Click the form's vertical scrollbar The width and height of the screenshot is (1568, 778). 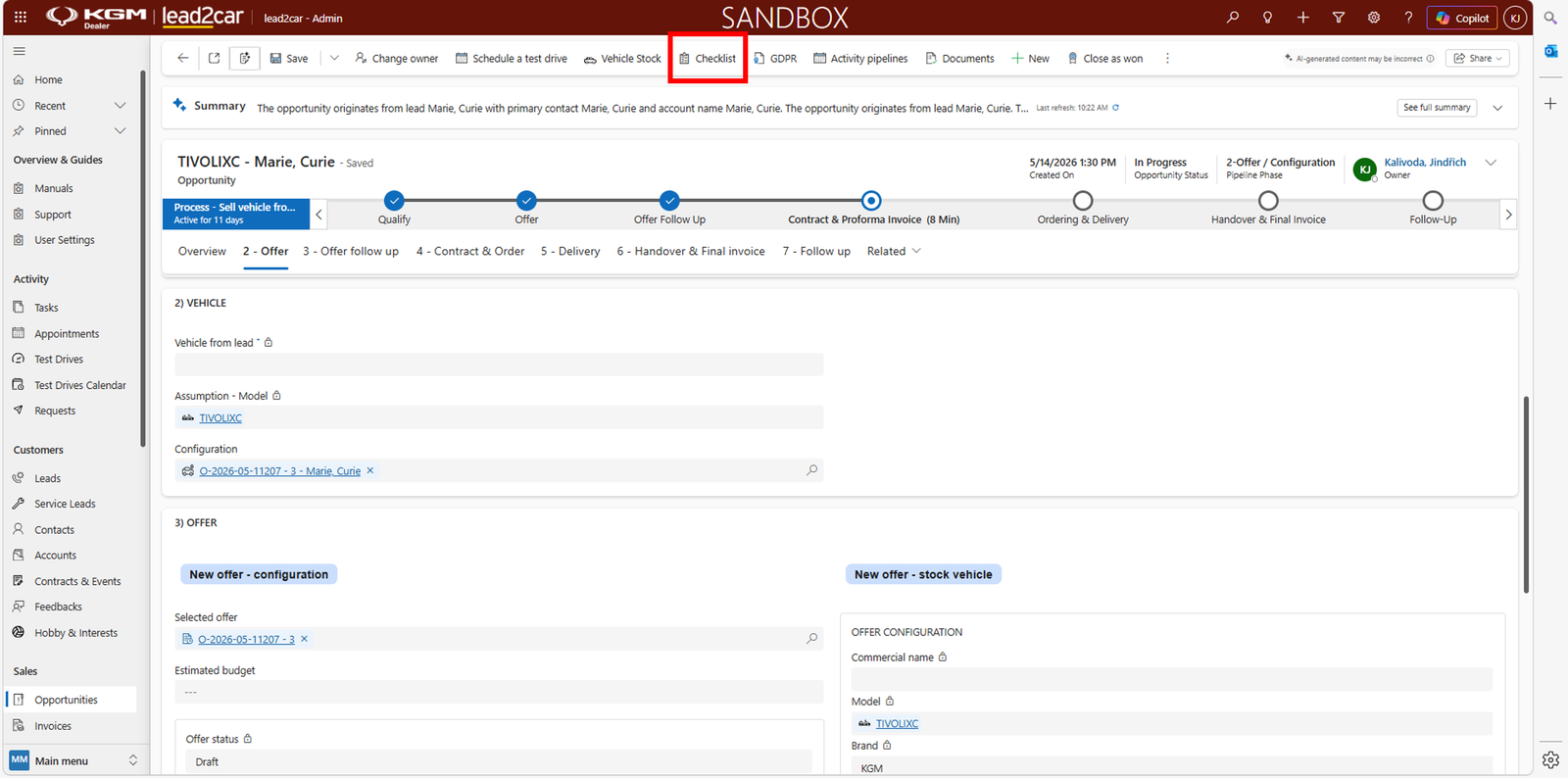click(1526, 495)
